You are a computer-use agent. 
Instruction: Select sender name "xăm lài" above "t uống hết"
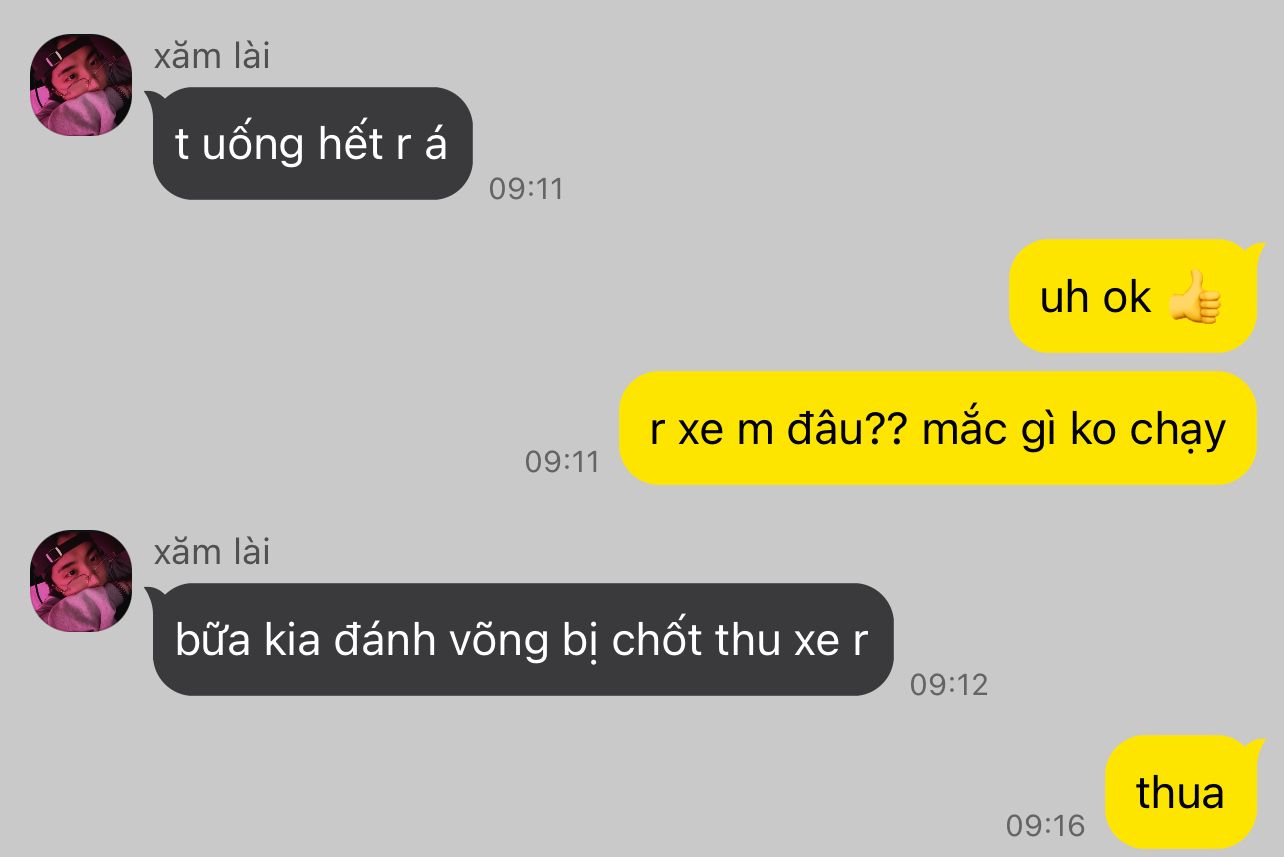212,56
